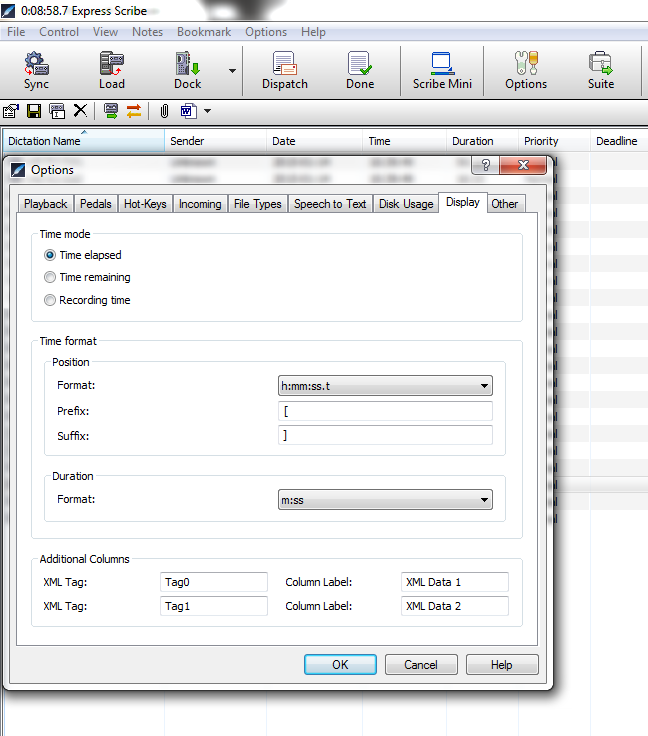The width and height of the screenshot is (648, 736).
Task: Click the Display tab
Action: pos(463,202)
